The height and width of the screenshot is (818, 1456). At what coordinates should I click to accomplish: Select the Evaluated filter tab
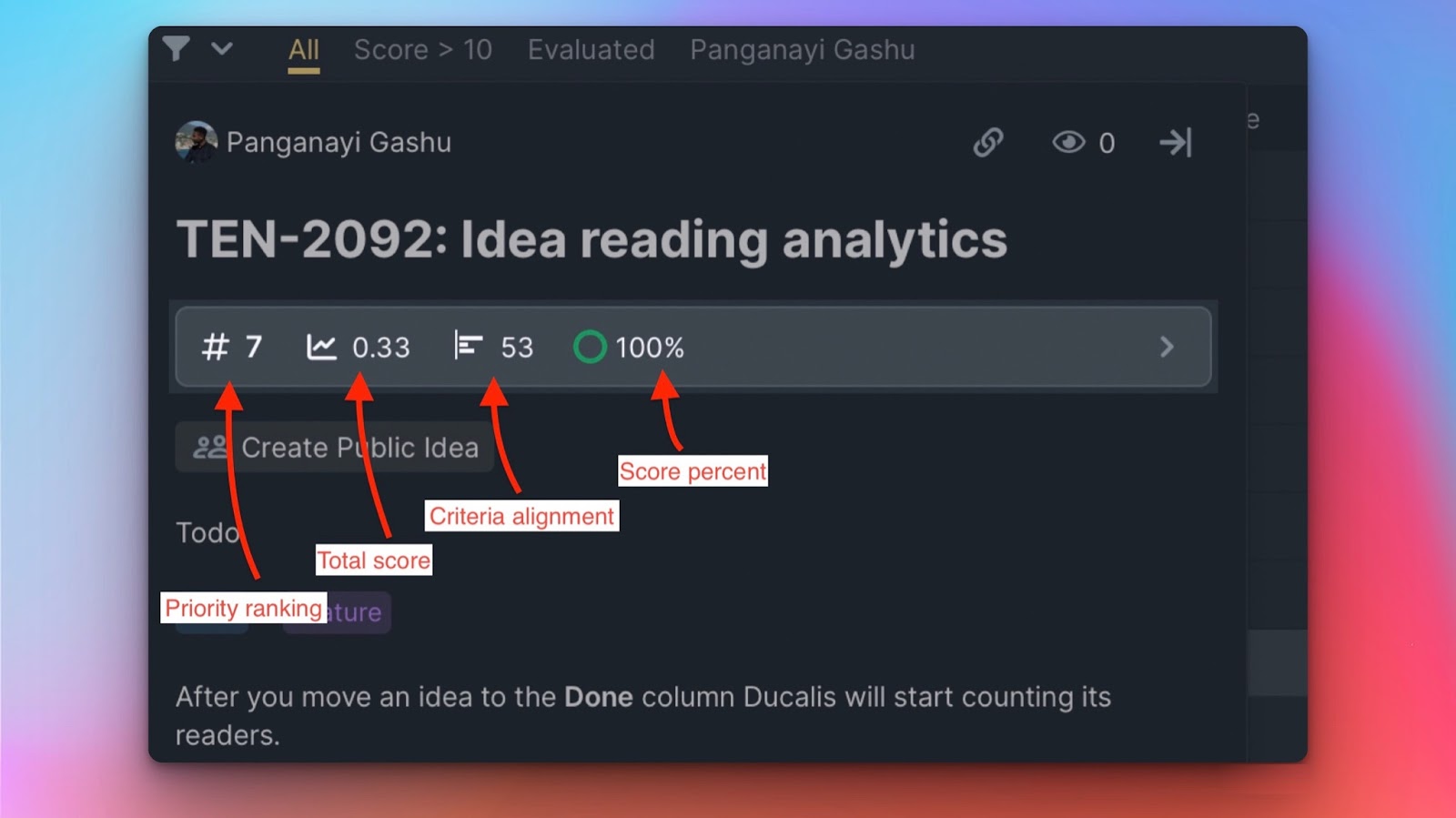pos(591,50)
